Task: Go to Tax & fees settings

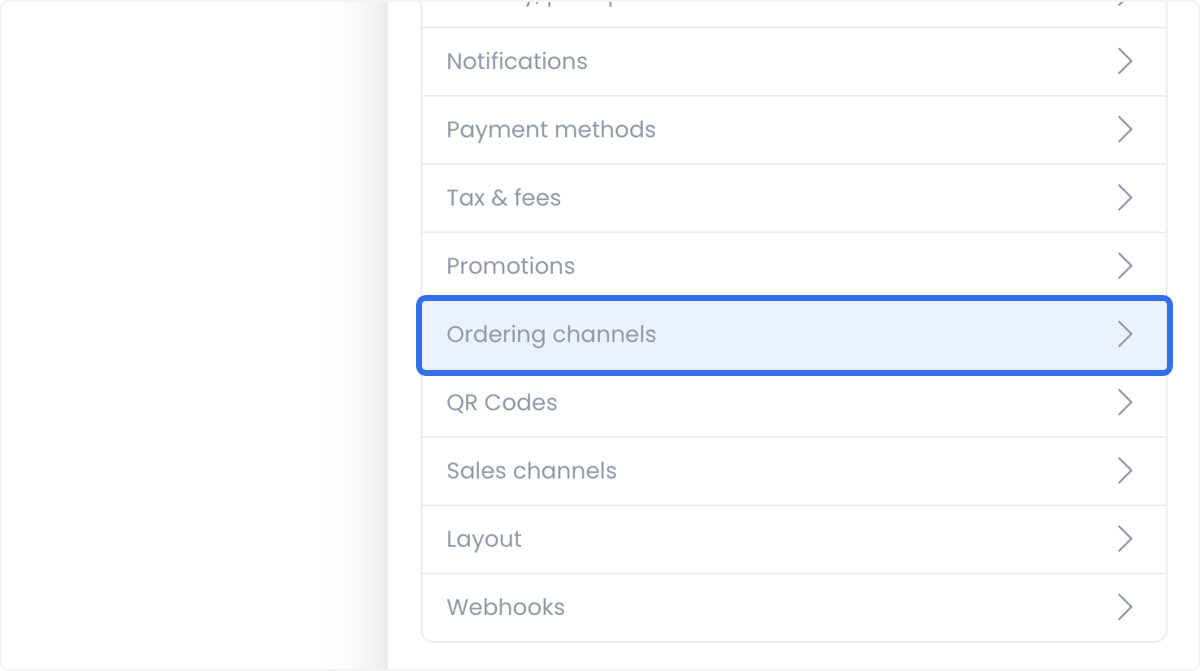Action: coord(504,198)
